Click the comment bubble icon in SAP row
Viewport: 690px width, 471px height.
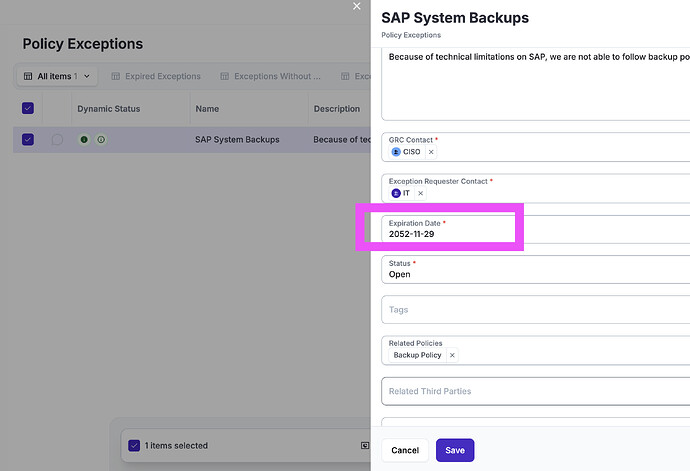pyautogui.click(x=57, y=140)
